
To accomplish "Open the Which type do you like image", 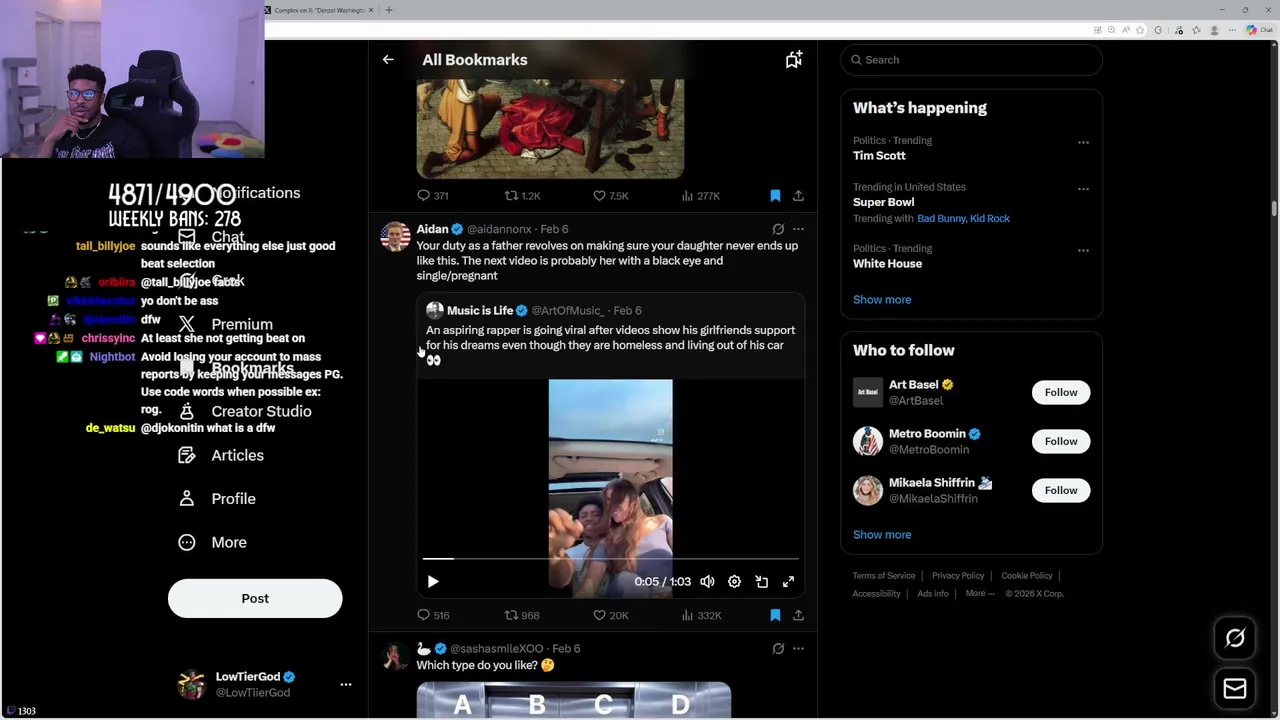I will click(x=573, y=700).
